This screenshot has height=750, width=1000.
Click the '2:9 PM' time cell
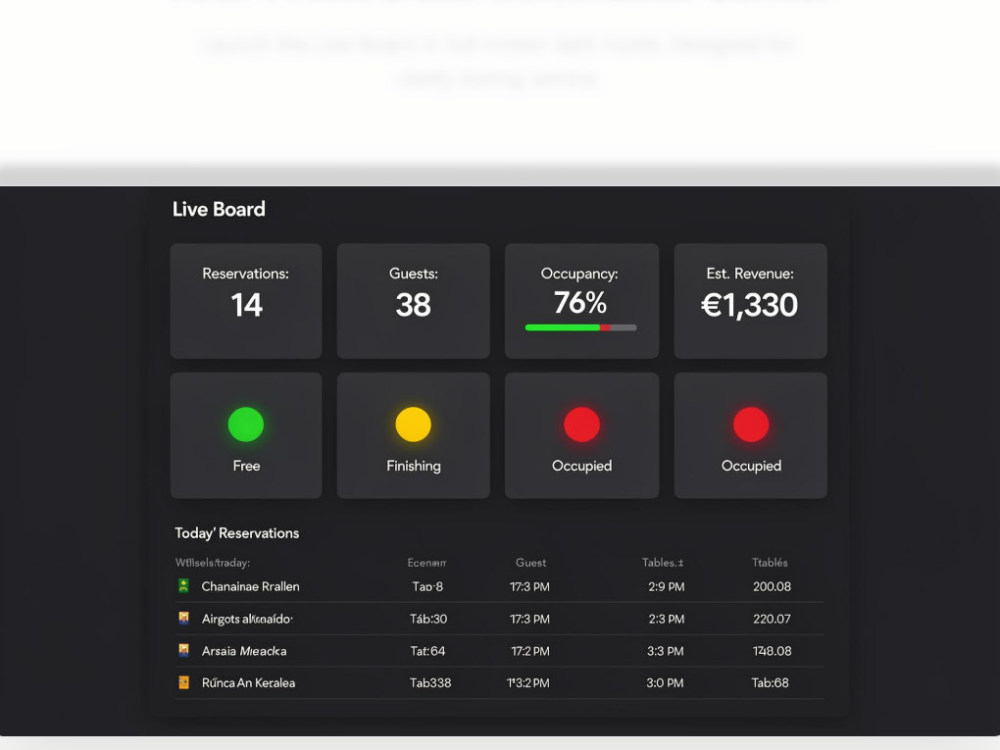coord(666,587)
